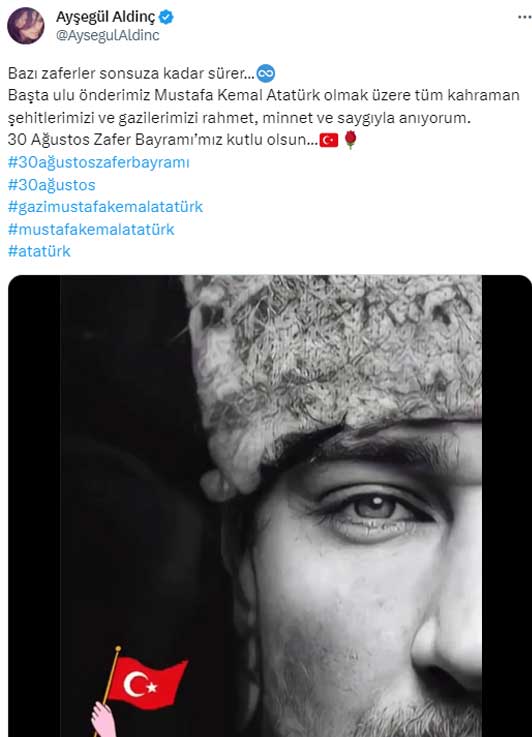The width and height of the screenshot is (532, 737).
Task: Click the tweet text about Zafer Bayramı
Action: (163, 140)
